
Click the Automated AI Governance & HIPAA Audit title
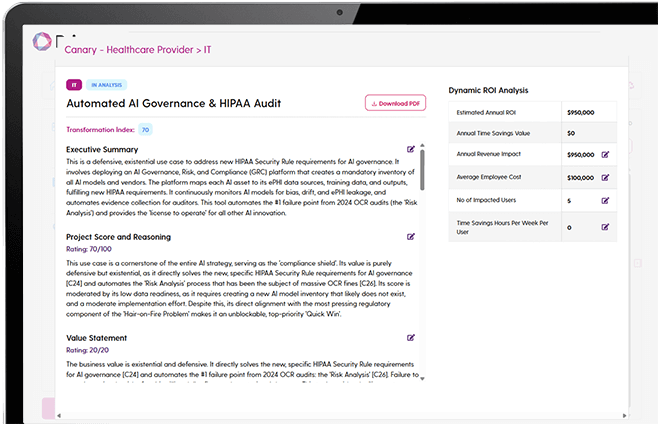(174, 103)
